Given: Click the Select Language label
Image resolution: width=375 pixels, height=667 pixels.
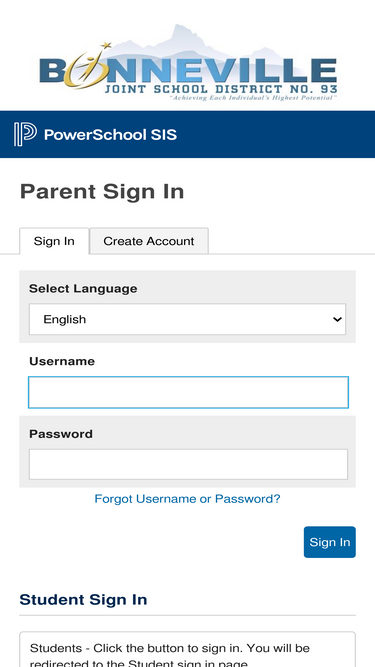Looking at the screenshot, I should (x=83, y=288).
